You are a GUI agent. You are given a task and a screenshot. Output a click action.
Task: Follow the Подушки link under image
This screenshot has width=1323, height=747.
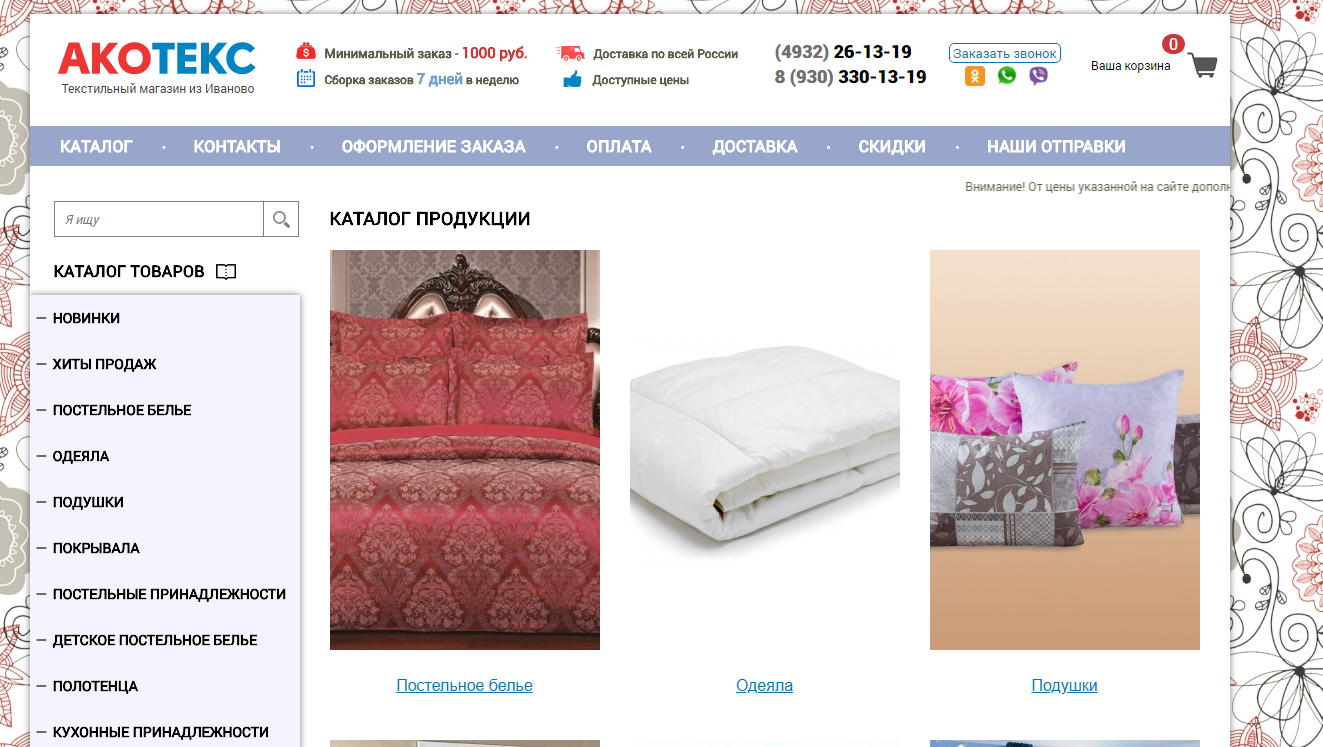1064,686
